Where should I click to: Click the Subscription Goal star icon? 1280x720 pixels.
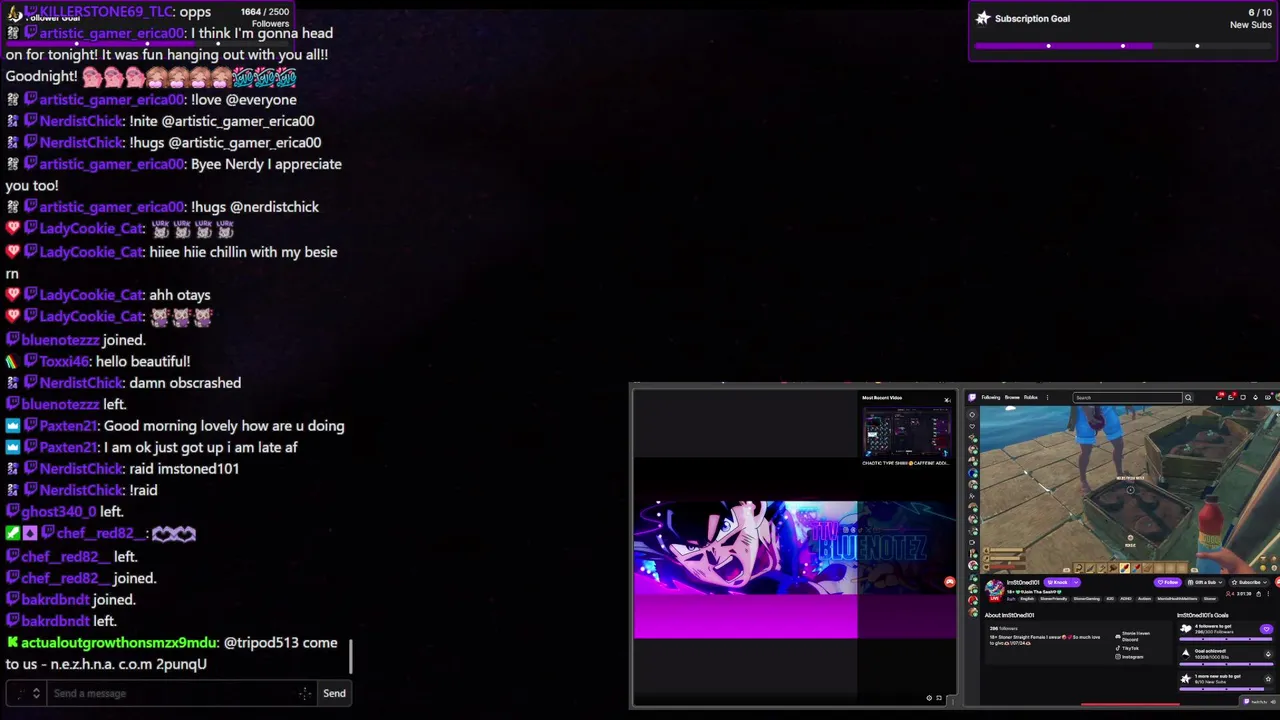pos(983,18)
